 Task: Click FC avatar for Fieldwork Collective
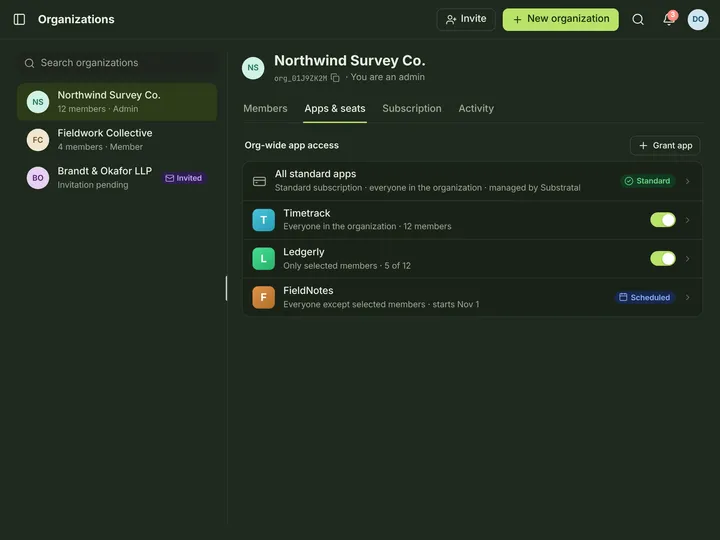[38, 140]
